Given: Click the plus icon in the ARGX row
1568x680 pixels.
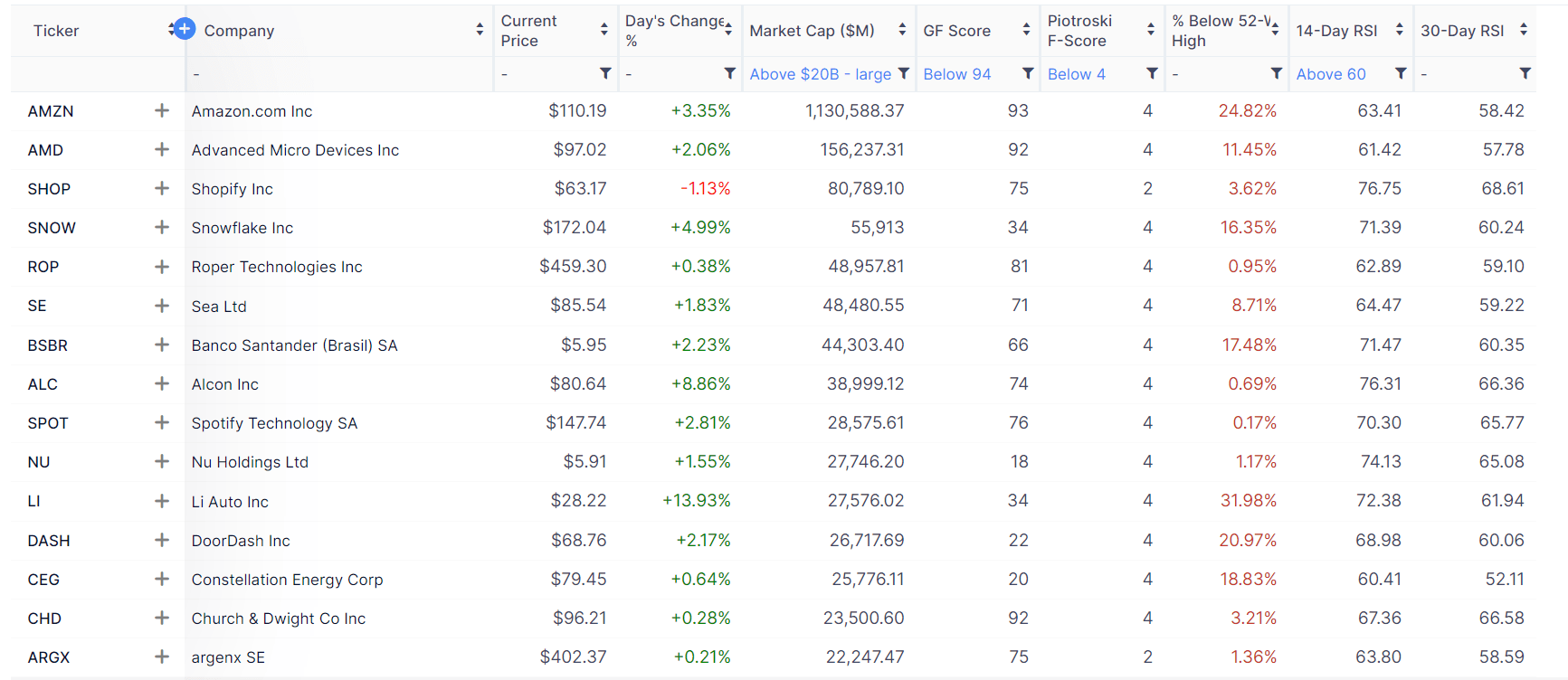Looking at the screenshot, I should 162,656.
